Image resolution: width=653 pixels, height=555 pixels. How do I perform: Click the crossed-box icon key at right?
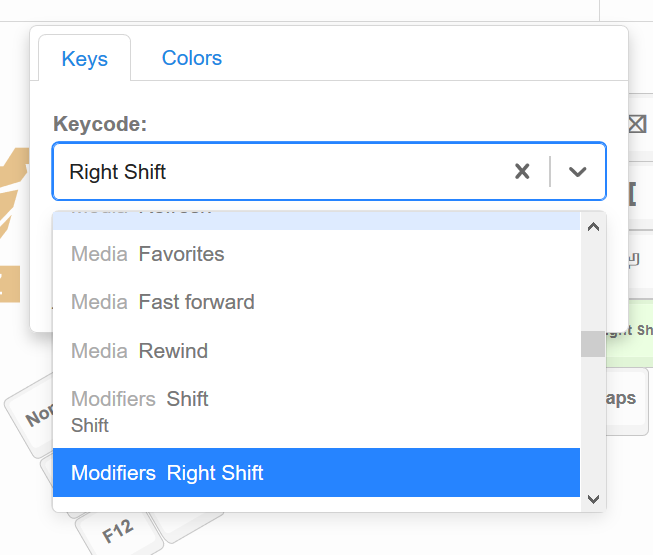638,124
